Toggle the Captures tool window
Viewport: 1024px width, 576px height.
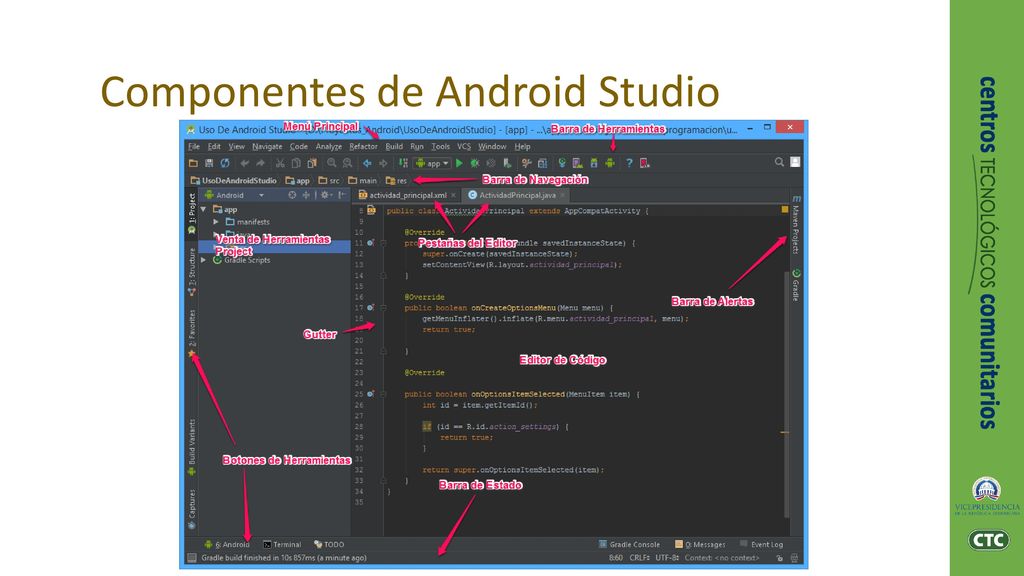tap(191, 509)
